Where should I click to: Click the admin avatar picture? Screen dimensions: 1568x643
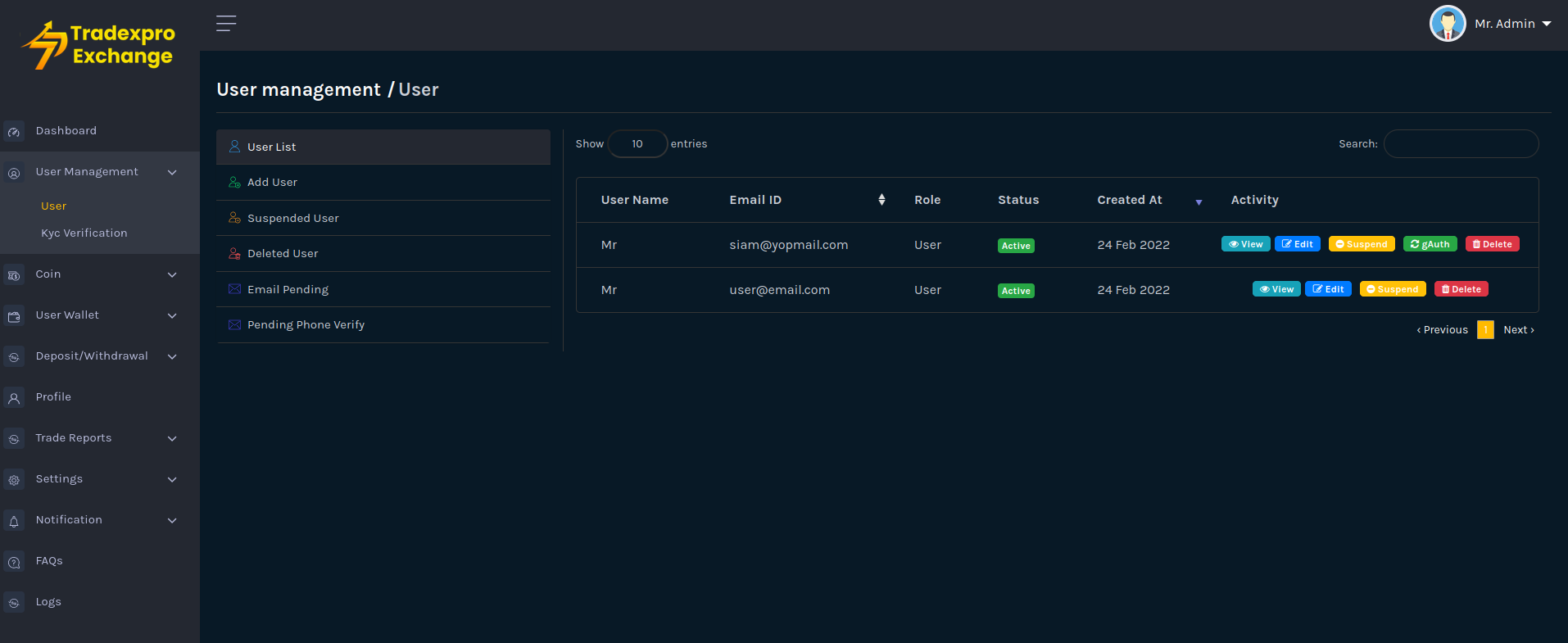[1447, 24]
